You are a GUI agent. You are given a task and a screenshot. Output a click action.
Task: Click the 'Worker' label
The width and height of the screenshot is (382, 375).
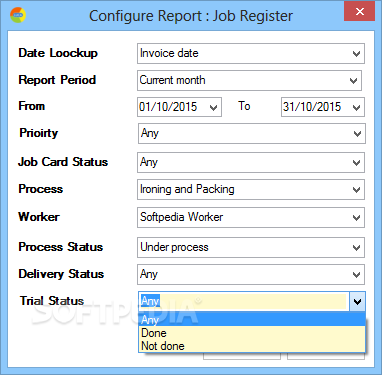pyautogui.click(x=39, y=217)
